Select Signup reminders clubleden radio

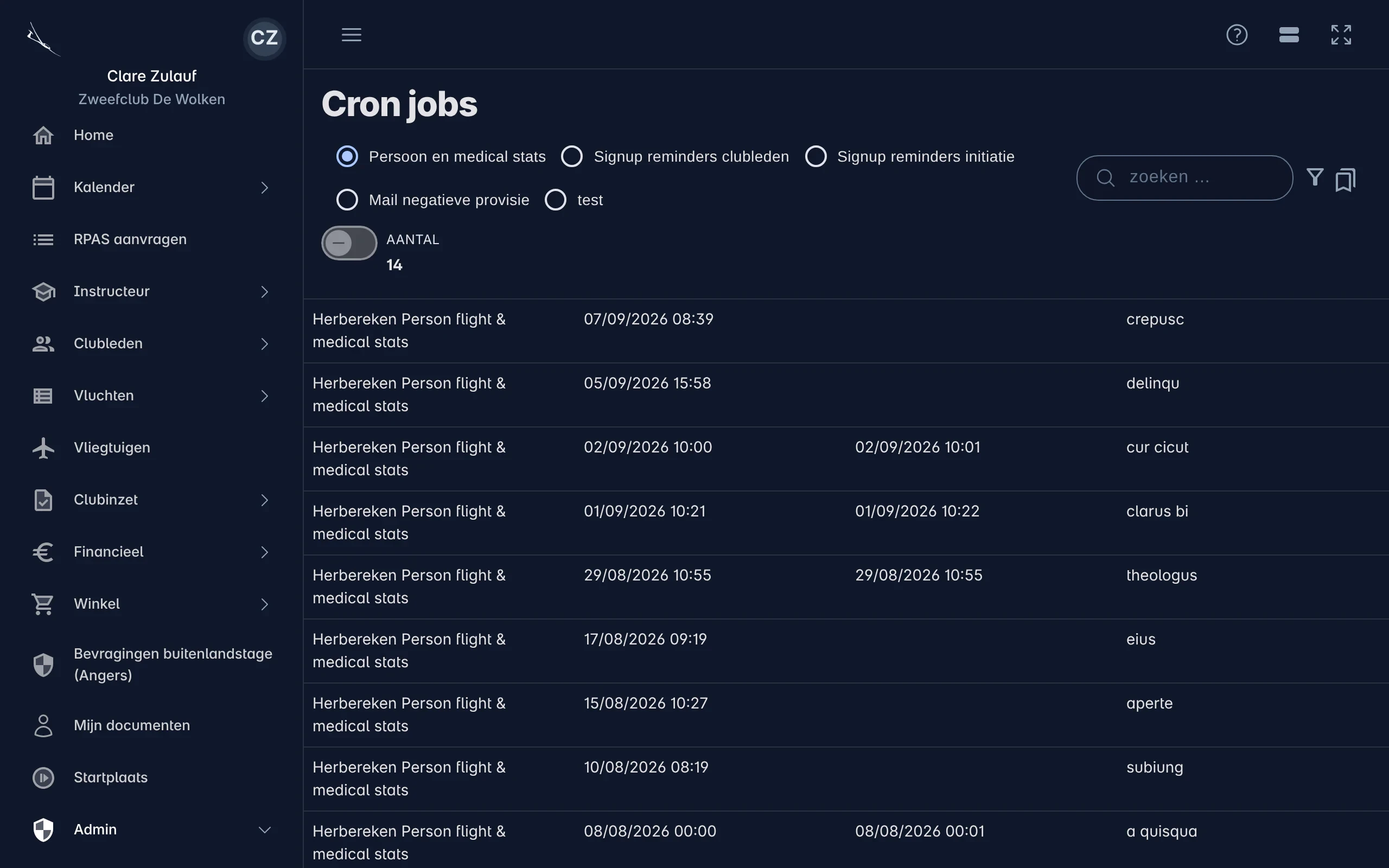pos(572,157)
